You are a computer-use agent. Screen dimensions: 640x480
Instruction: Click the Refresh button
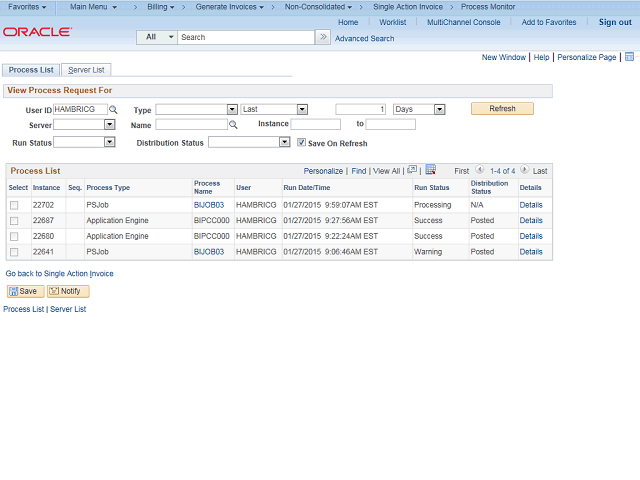(x=502, y=109)
